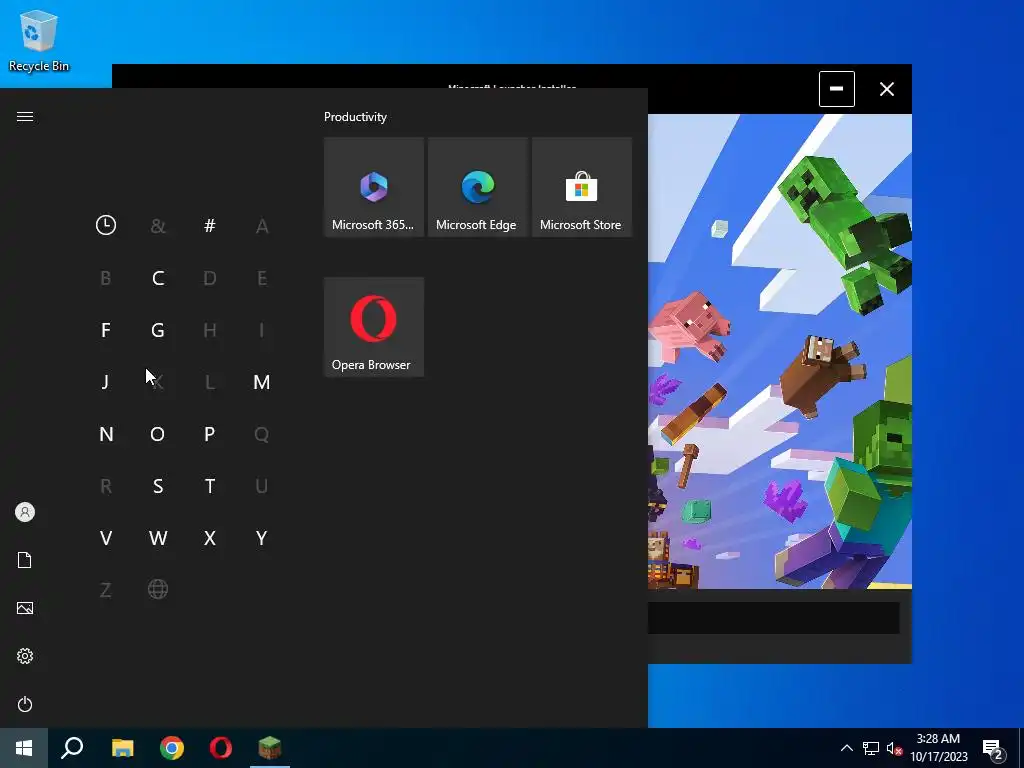Launch the Opera Browser tile
This screenshot has height=768, width=1024.
tap(374, 327)
